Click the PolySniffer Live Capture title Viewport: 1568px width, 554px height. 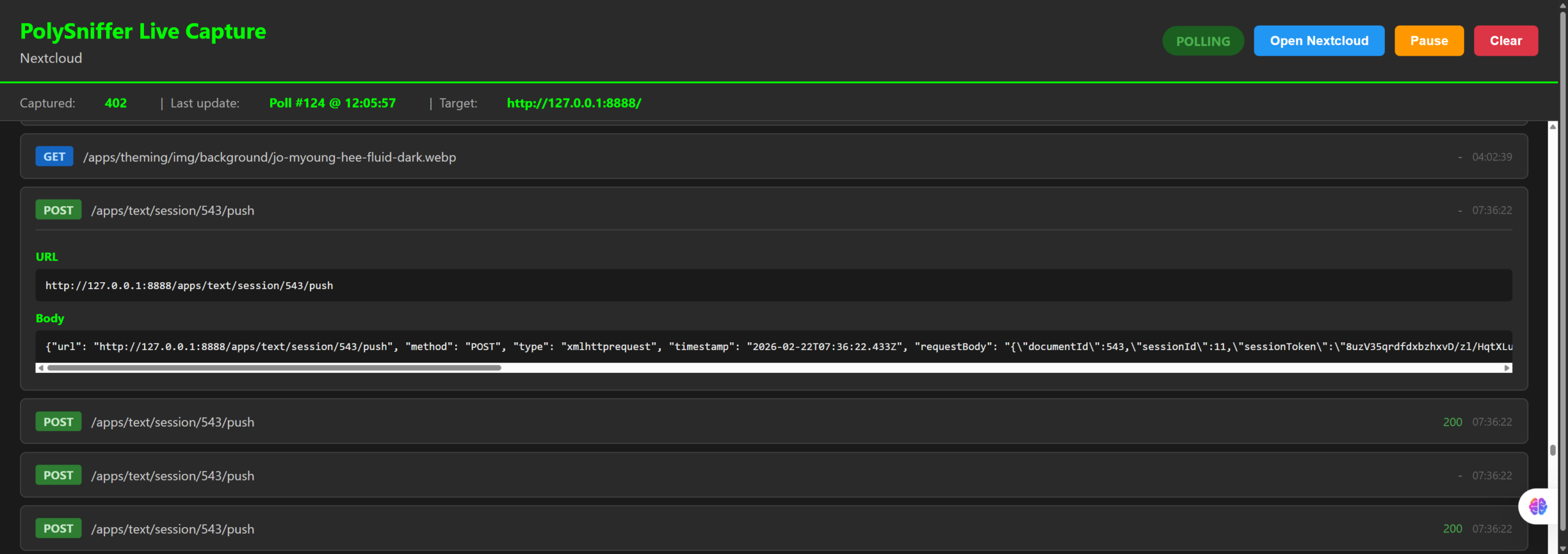143,31
